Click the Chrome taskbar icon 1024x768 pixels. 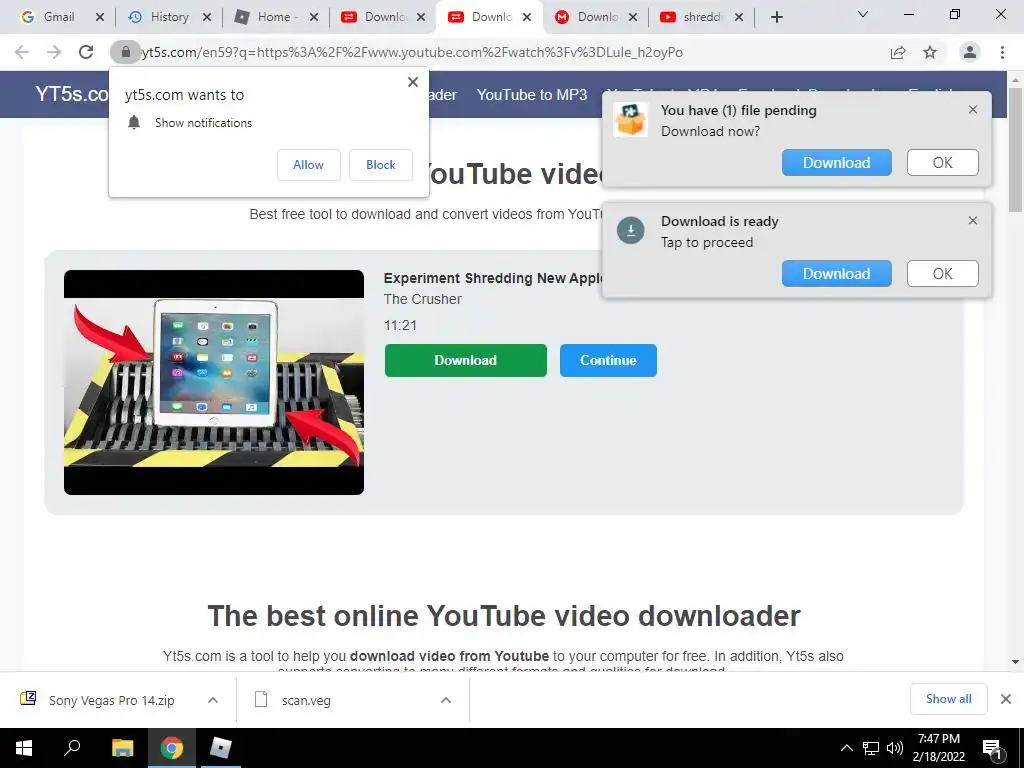click(x=172, y=748)
